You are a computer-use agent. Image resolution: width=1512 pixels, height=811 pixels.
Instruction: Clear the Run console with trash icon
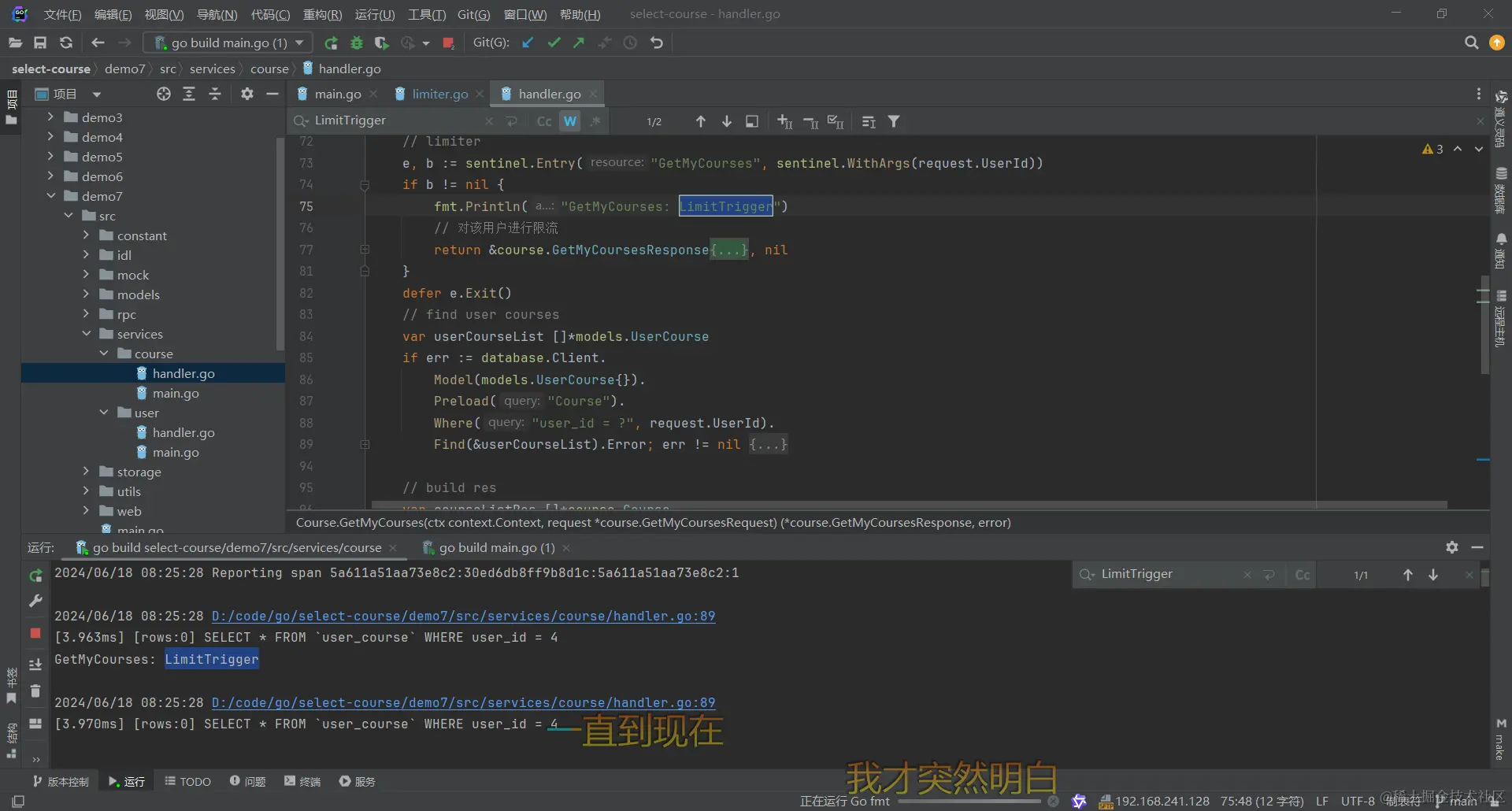35,691
